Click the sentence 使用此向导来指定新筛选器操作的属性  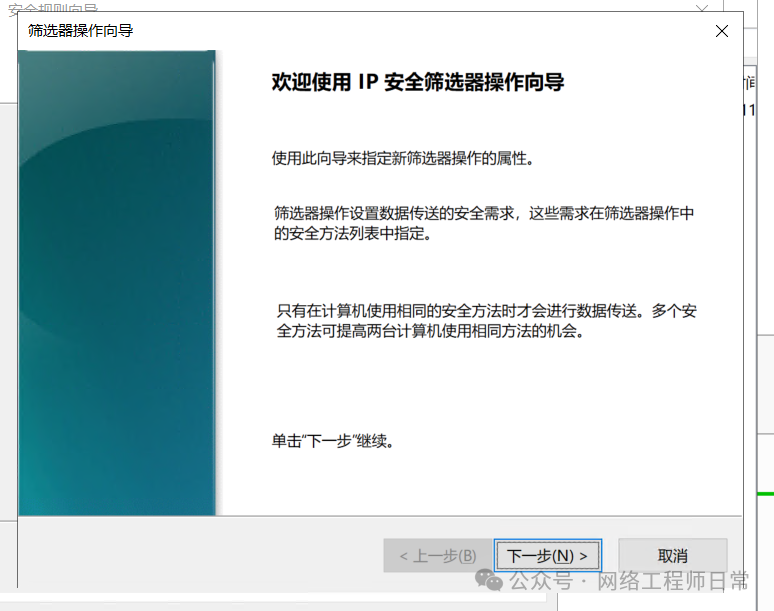pos(403,158)
